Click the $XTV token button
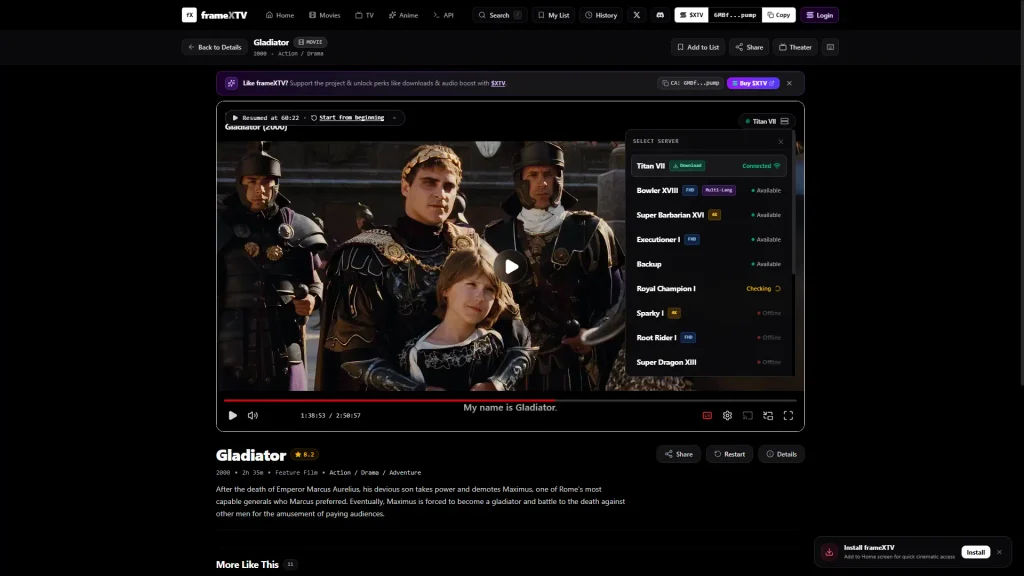The height and width of the screenshot is (576, 1024). pyautogui.click(x=692, y=15)
